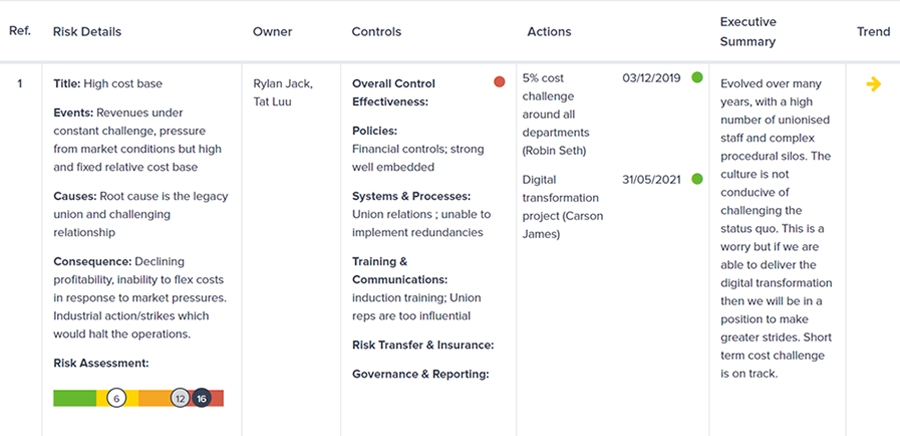Open the 'Digital transformation project' action

point(562,207)
